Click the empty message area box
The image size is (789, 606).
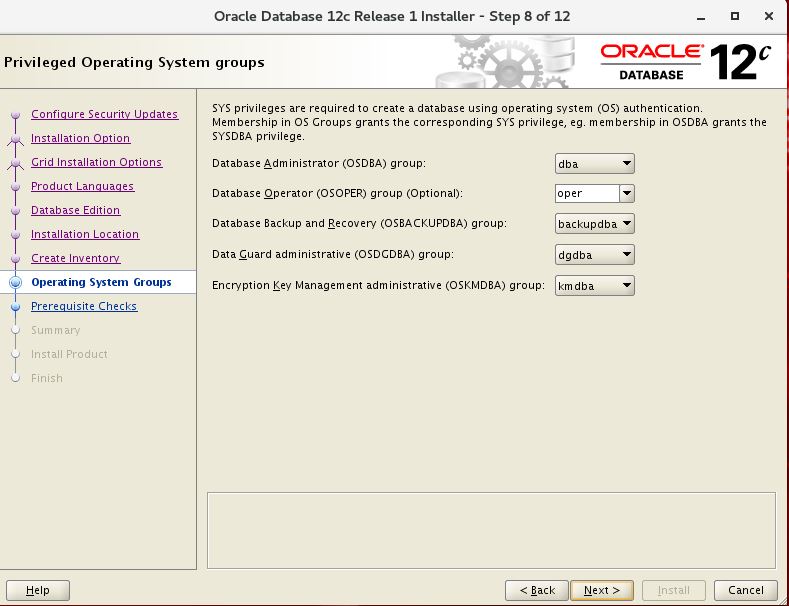[491, 531]
